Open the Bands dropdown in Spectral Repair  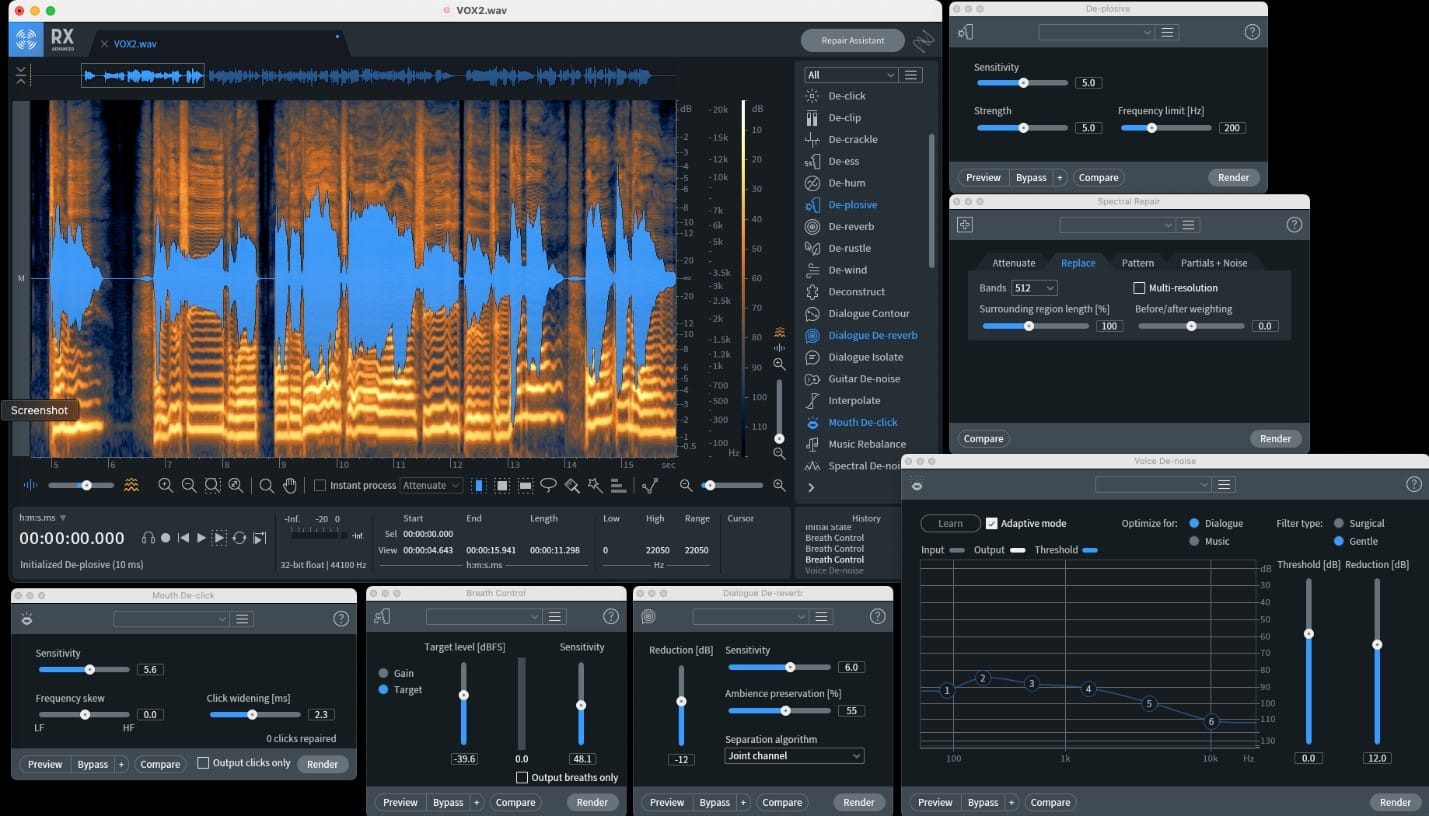click(x=1035, y=288)
